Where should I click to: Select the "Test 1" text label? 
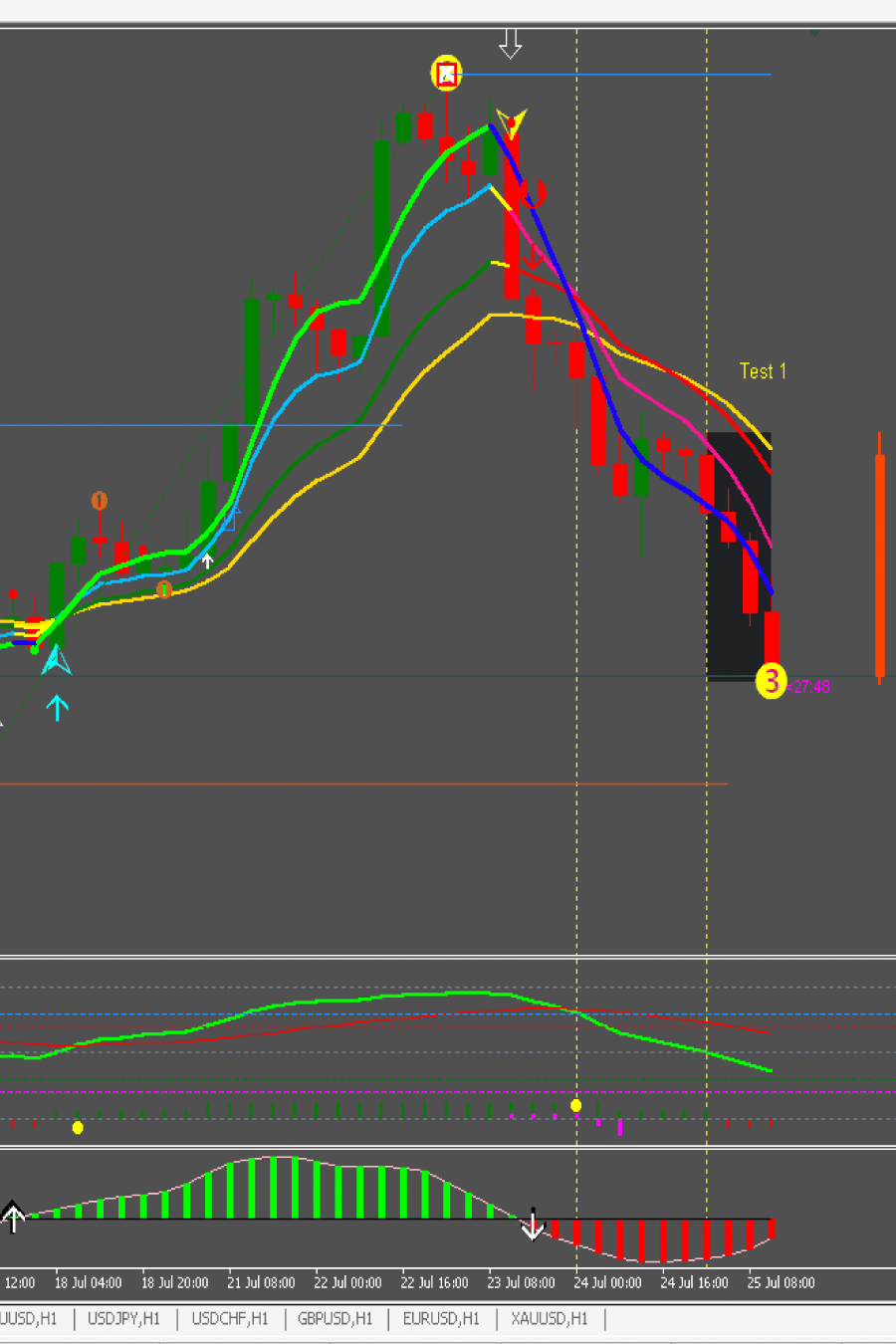click(763, 371)
